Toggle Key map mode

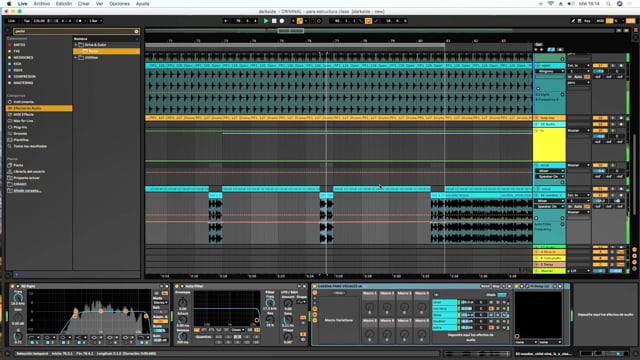[x=587, y=21]
